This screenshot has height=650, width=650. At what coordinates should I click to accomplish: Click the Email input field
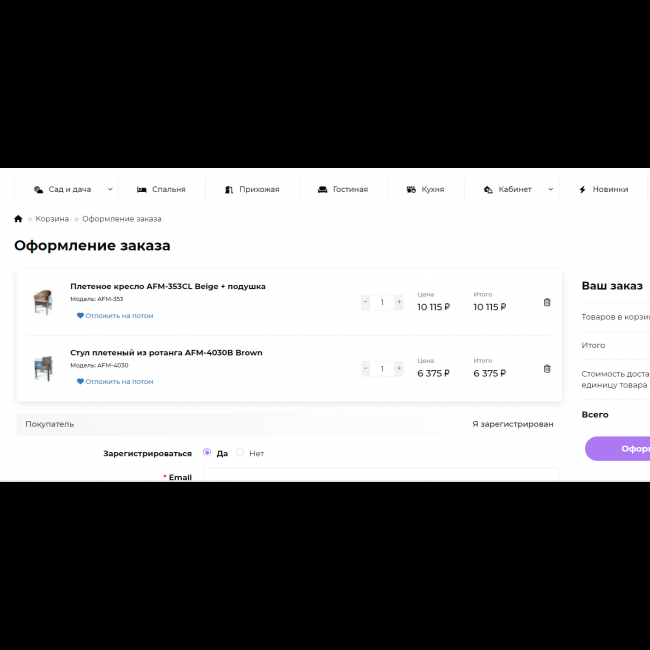[x=380, y=475]
